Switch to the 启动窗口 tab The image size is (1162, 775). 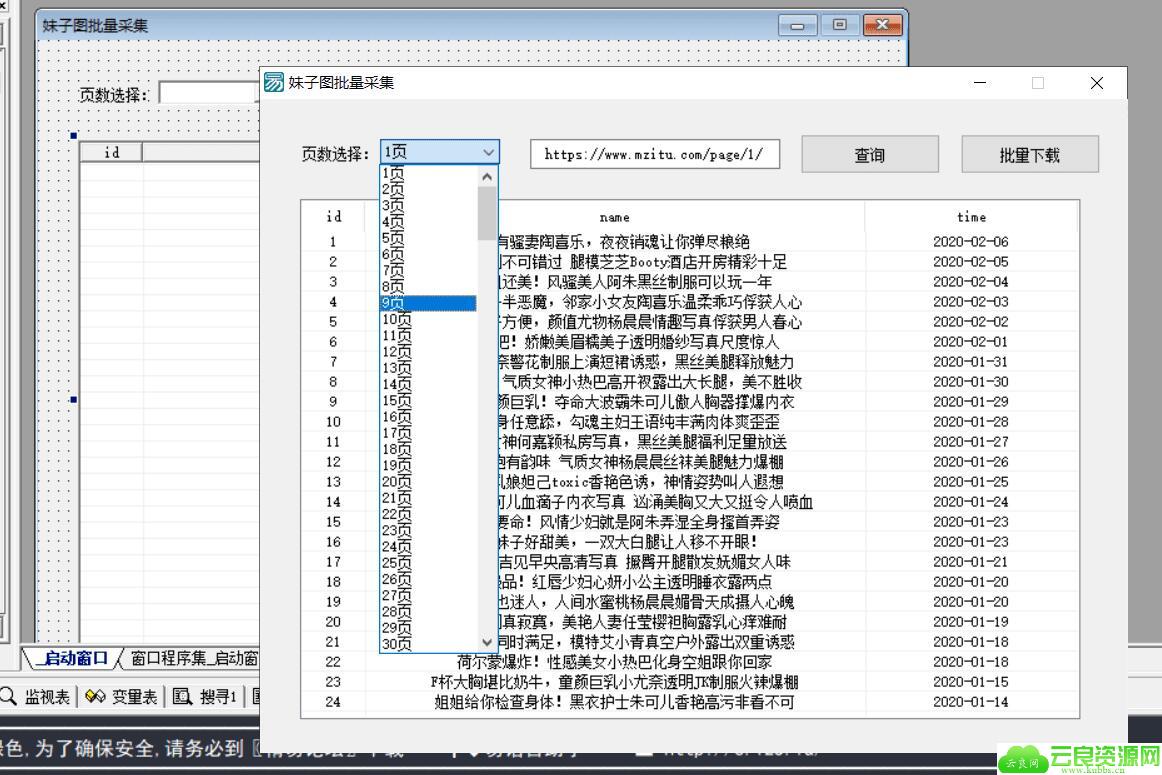pyautogui.click(x=73, y=658)
